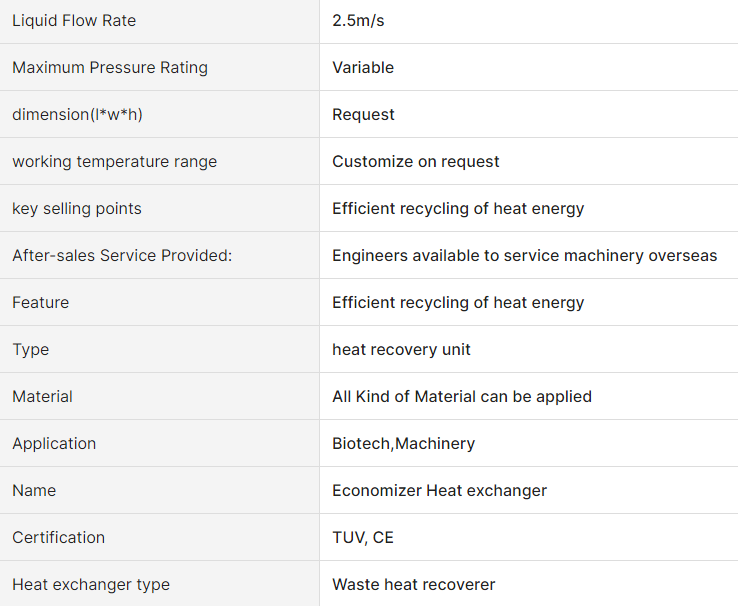
Task: Select Economizer Heat exchanger name value
Action: [440, 491]
